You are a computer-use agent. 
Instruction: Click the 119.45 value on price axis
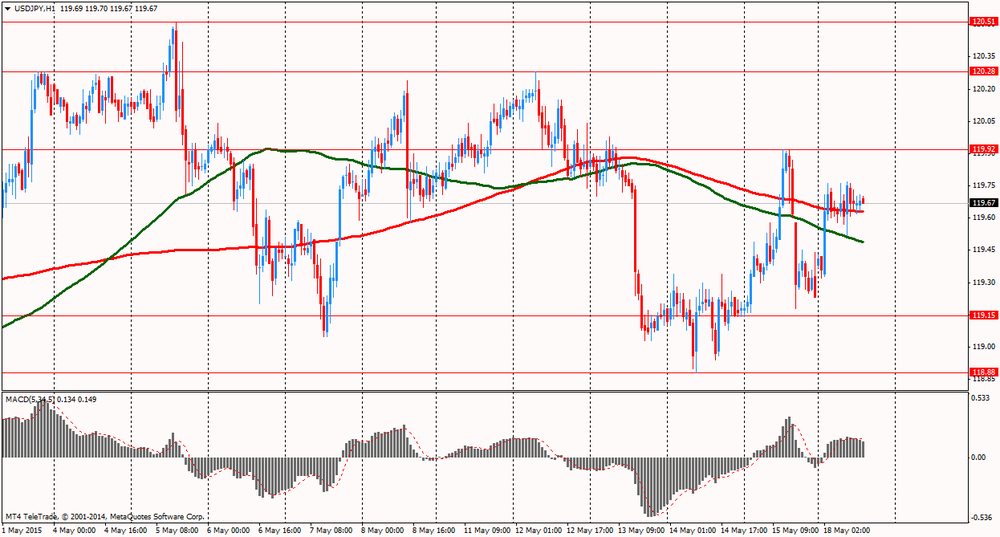tap(984, 249)
